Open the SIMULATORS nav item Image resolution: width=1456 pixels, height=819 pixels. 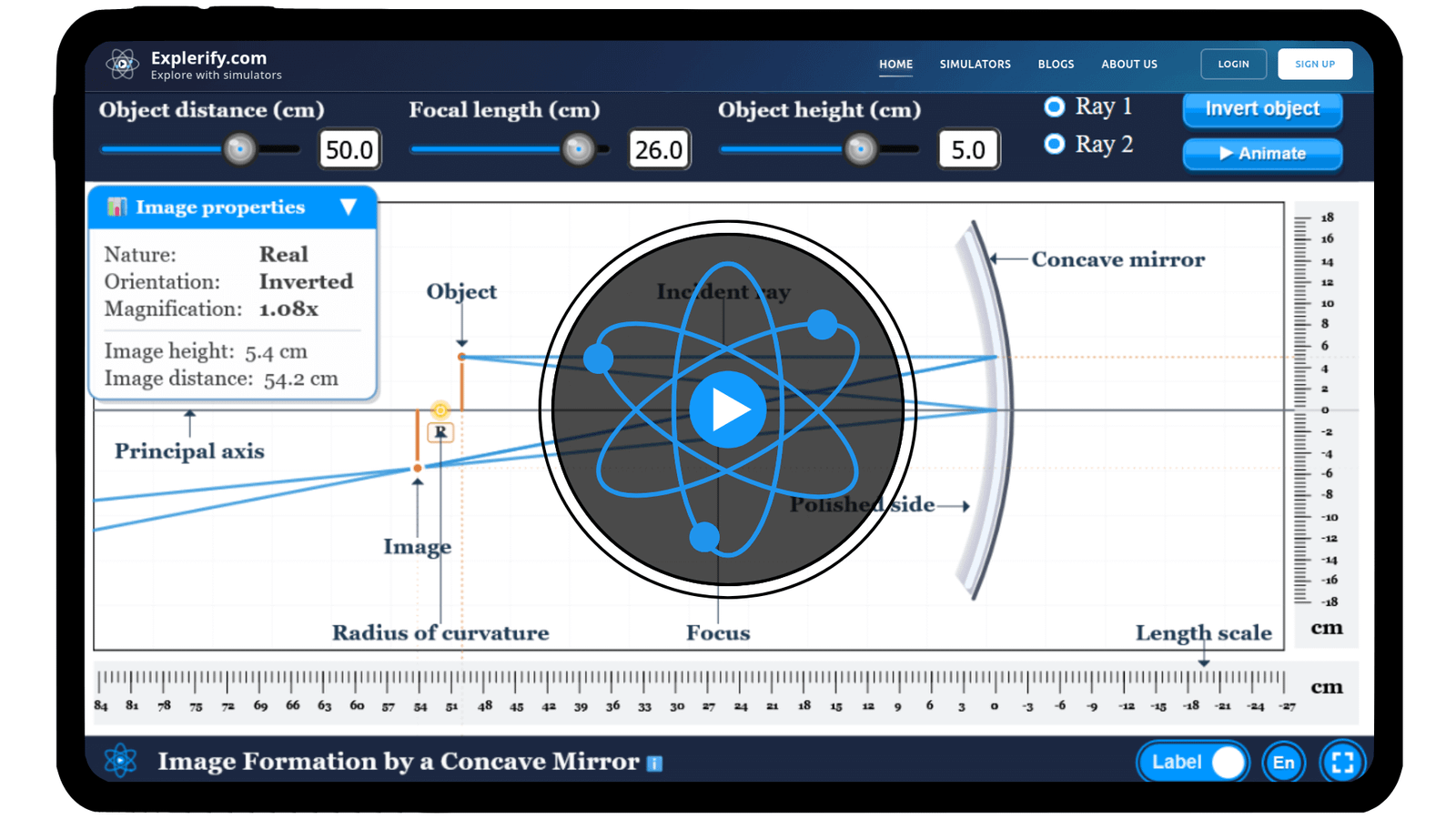tap(975, 65)
